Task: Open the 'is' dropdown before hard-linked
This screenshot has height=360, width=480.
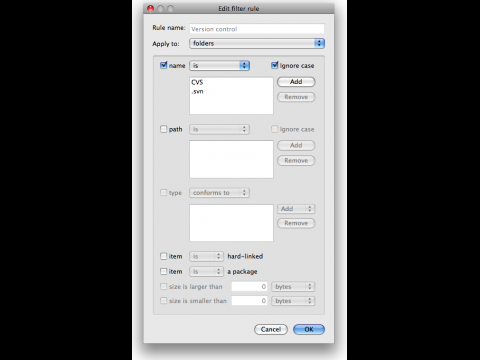Action: (206, 256)
